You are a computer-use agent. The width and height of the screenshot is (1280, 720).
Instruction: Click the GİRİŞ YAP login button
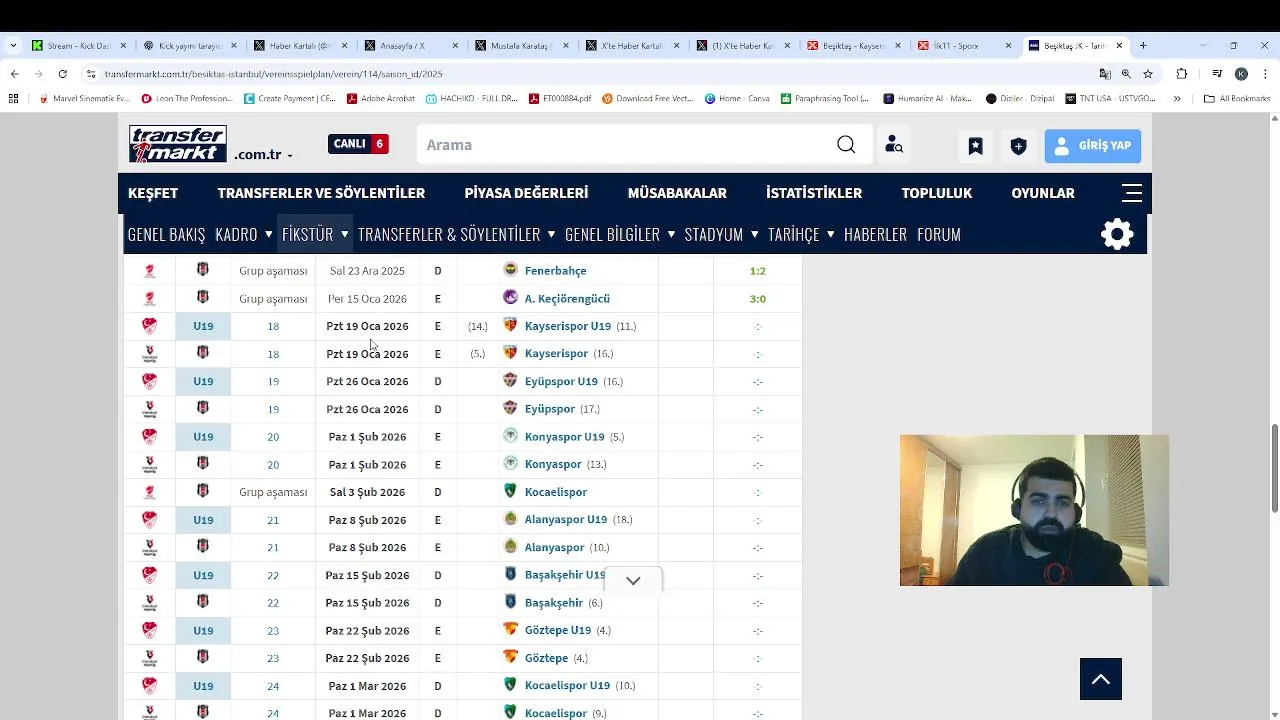coord(1093,146)
